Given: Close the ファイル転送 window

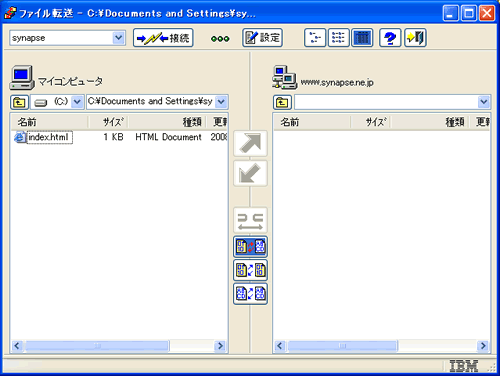Looking at the screenshot, I should point(487,13).
